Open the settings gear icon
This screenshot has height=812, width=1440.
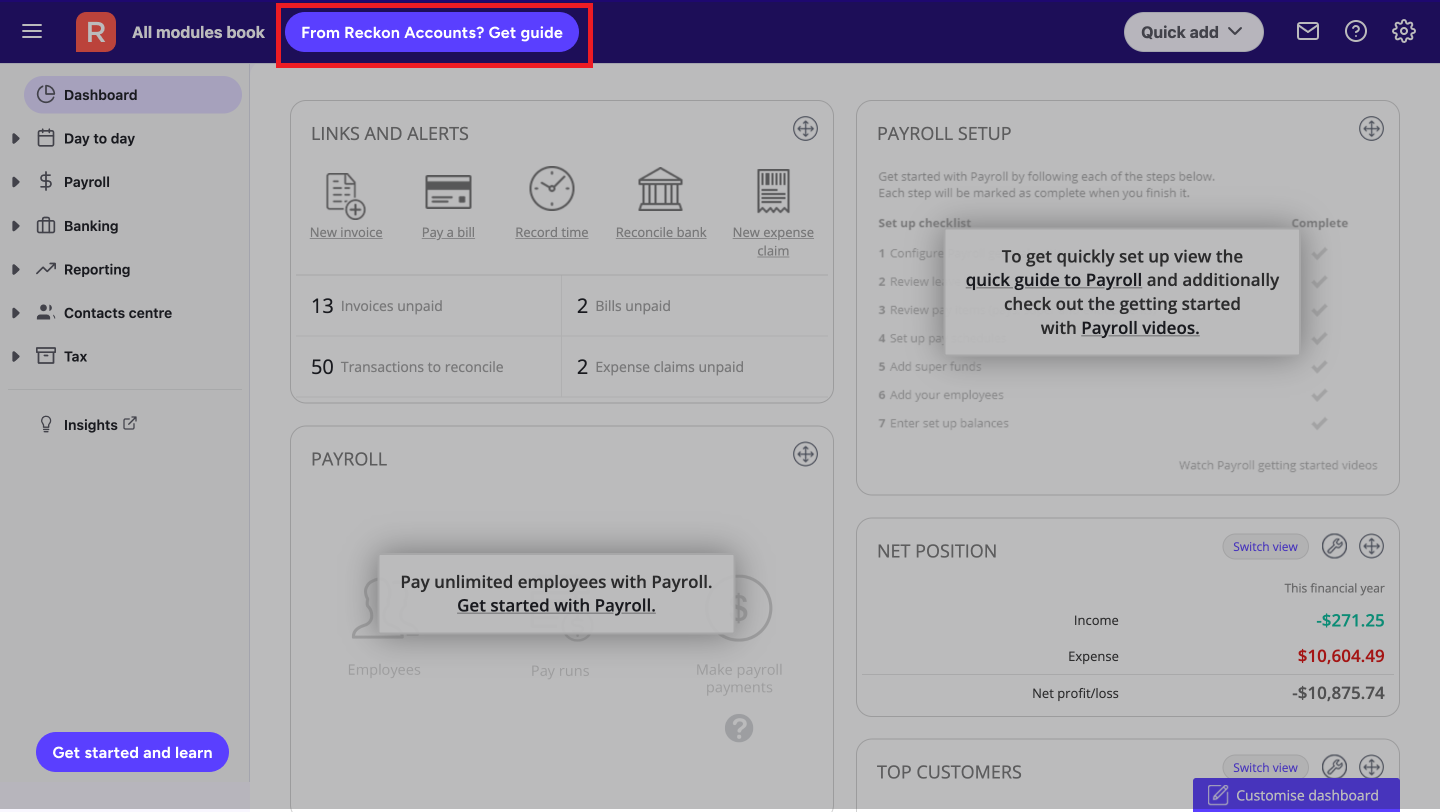pos(1404,32)
